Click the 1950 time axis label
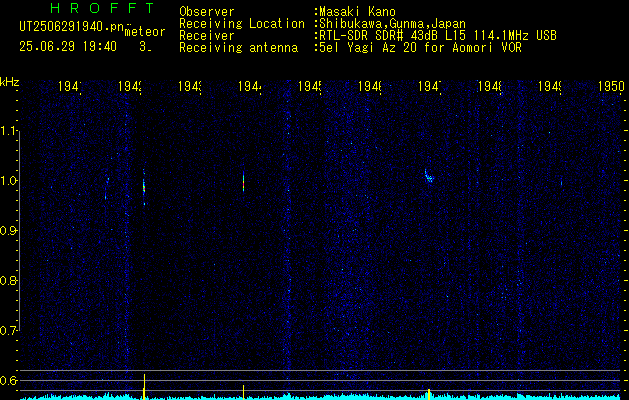This screenshot has height=400, width=629. click(x=611, y=86)
